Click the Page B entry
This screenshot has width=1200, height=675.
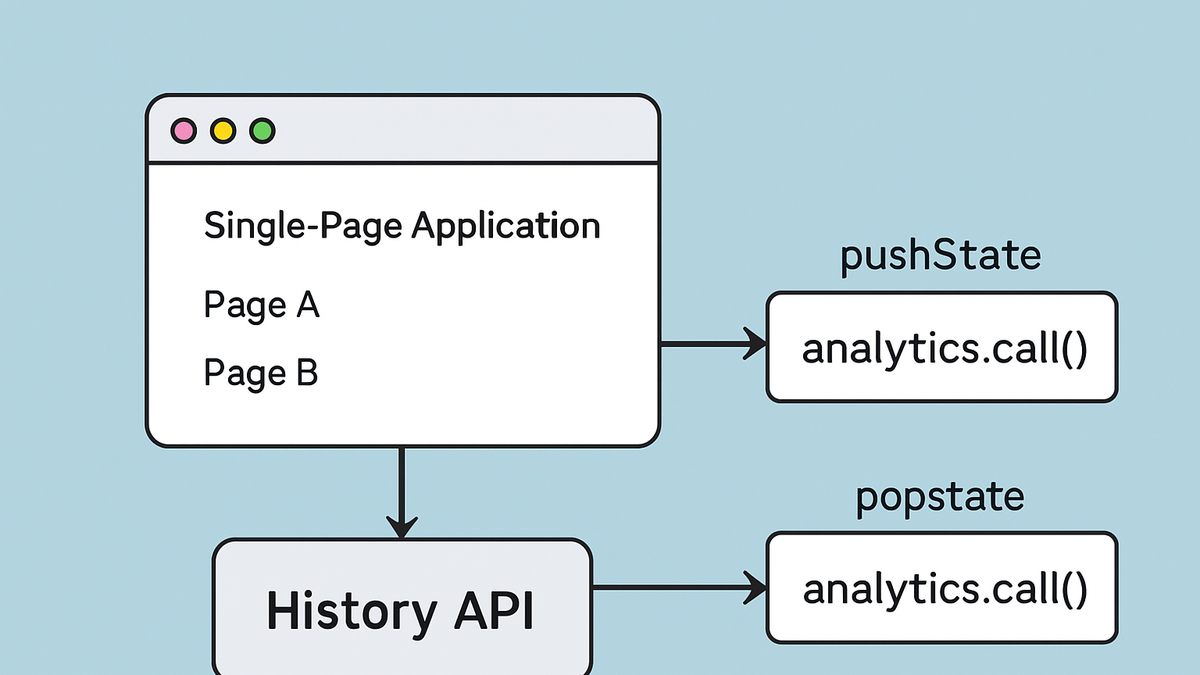[261, 373]
